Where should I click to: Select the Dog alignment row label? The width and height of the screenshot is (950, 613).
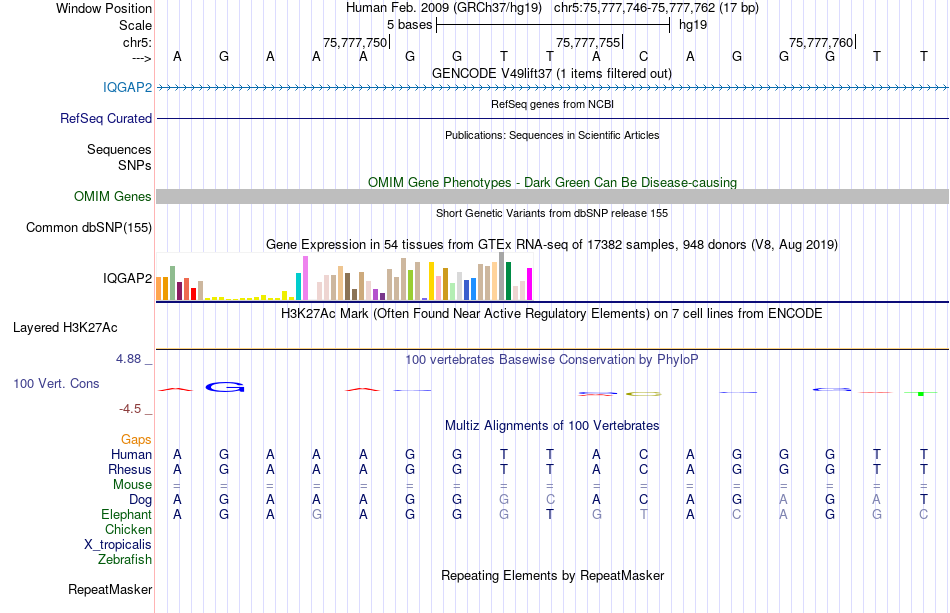[x=141, y=500]
